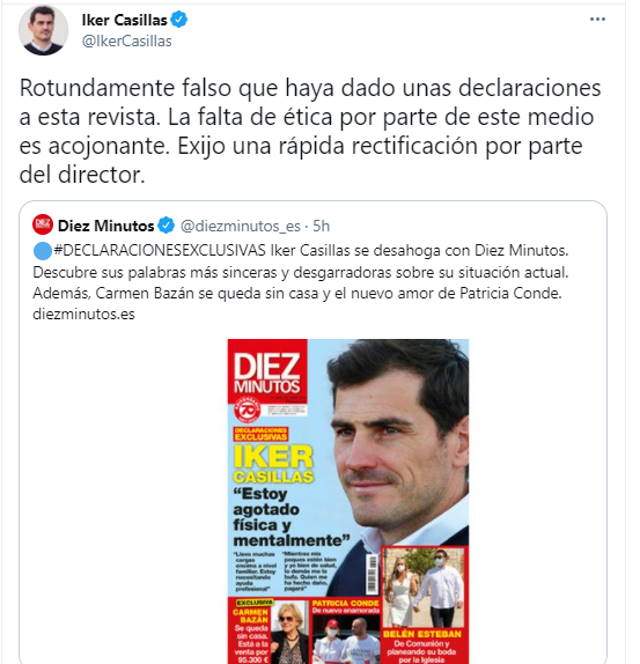The image size is (640, 664).
Task: Click the Diez Minutos red avatar icon
Action: coord(43,225)
